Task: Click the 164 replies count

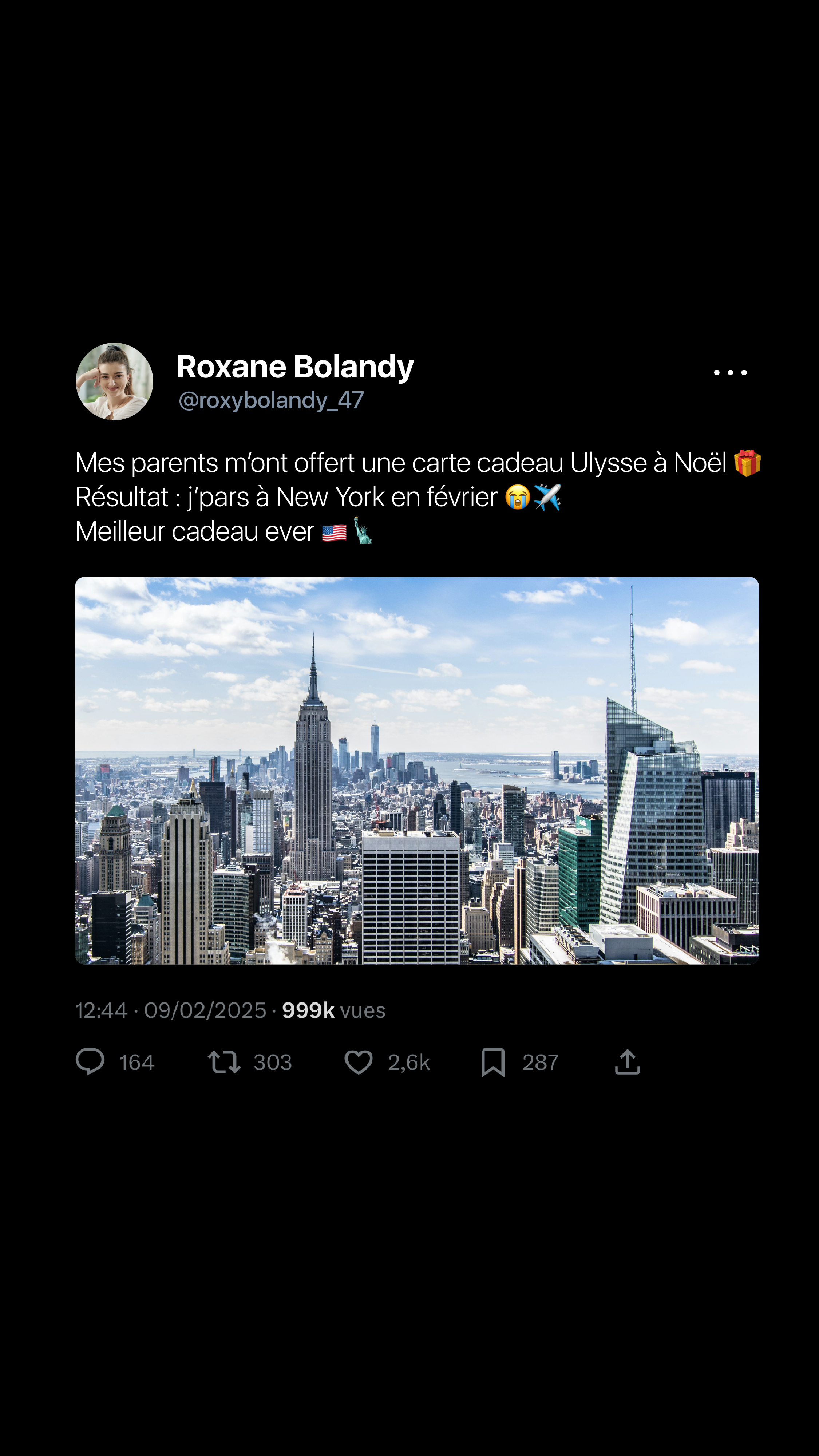Action: 137,1063
